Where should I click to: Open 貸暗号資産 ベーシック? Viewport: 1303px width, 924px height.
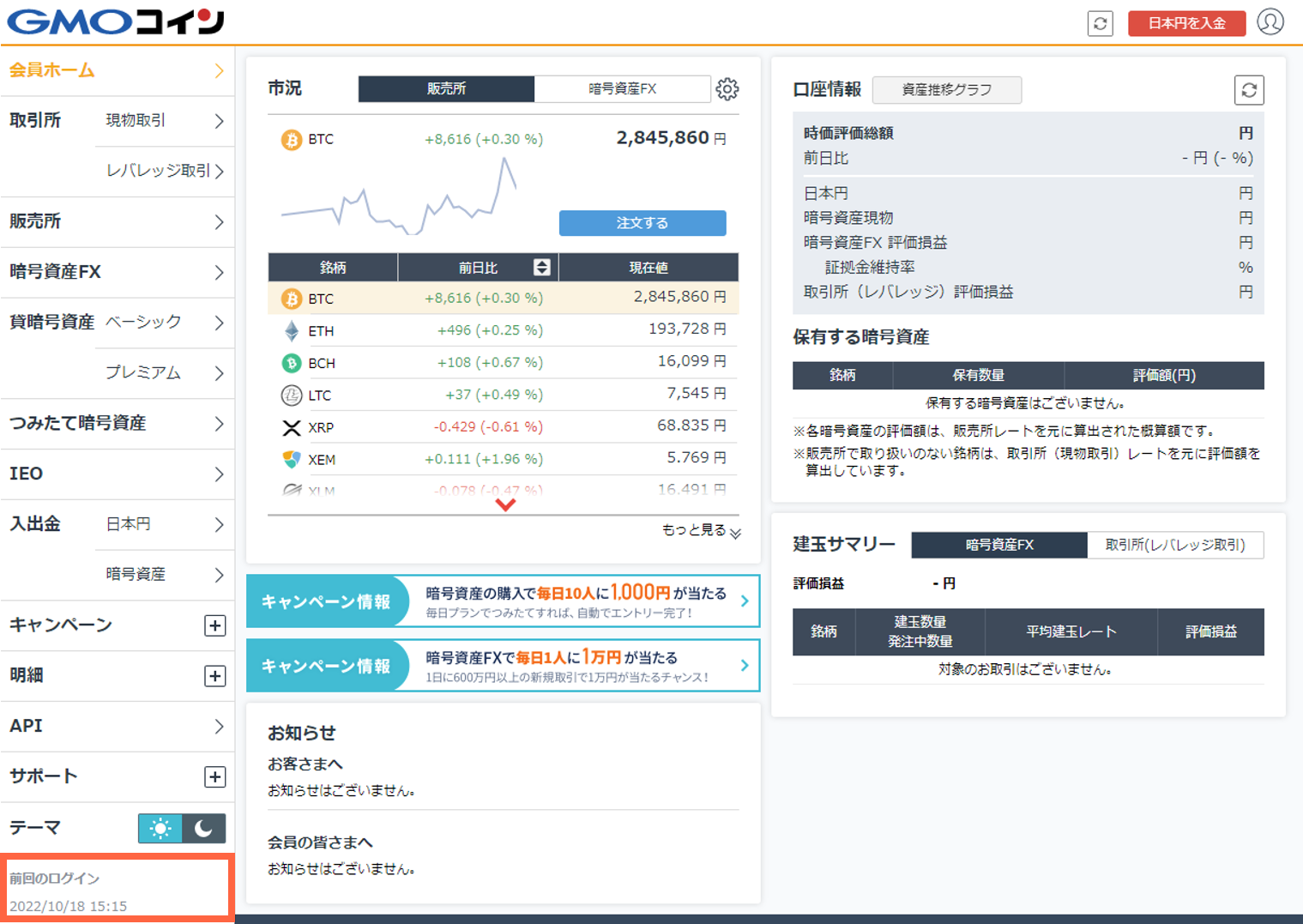(165, 323)
